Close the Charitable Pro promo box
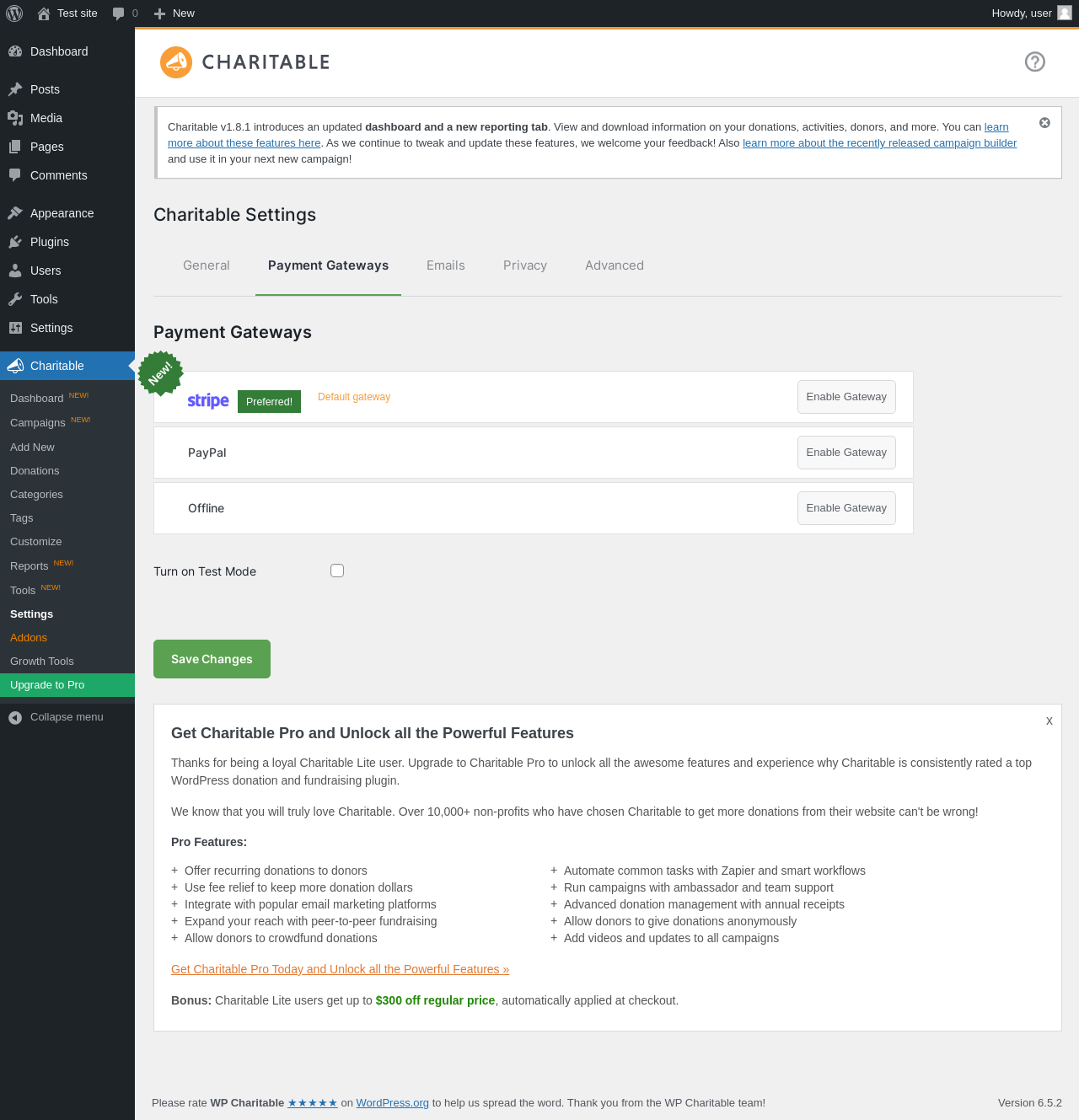Image resolution: width=1079 pixels, height=1120 pixels. click(x=1049, y=721)
